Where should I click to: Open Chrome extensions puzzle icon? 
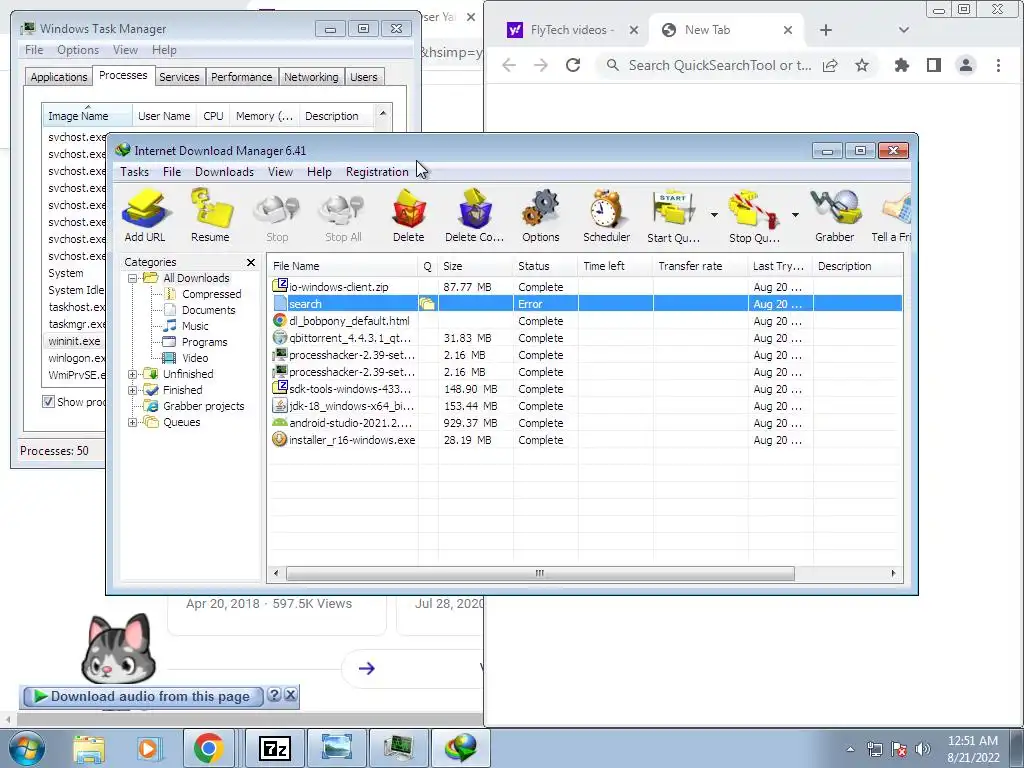point(902,65)
